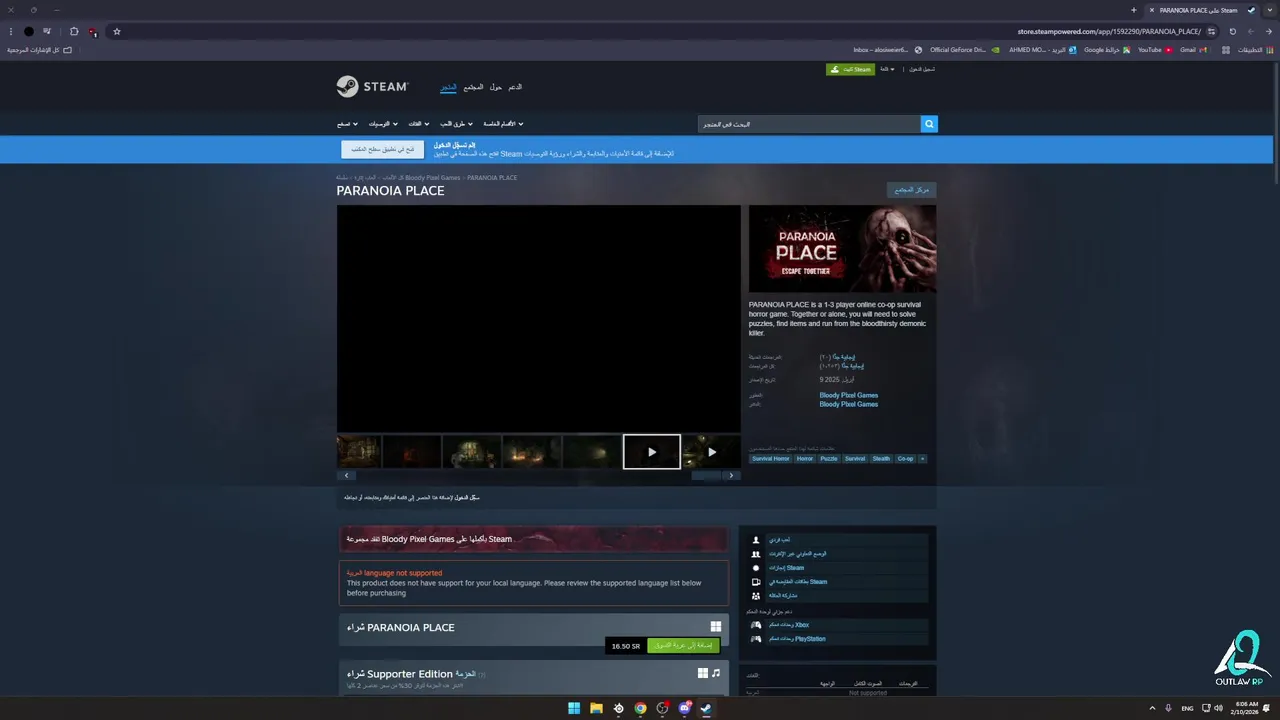1280x720 pixels.
Task: Click the magnifier search button in store bar
Action: [929, 124]
